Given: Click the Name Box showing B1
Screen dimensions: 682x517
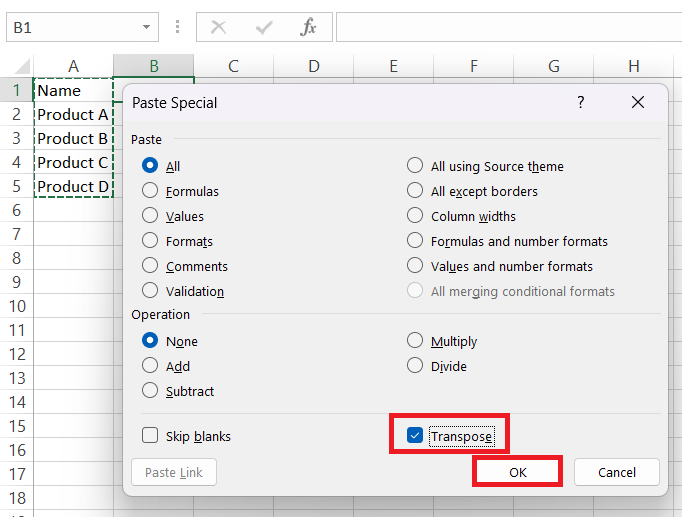Looking at the screenshot, I should (83, 27).
